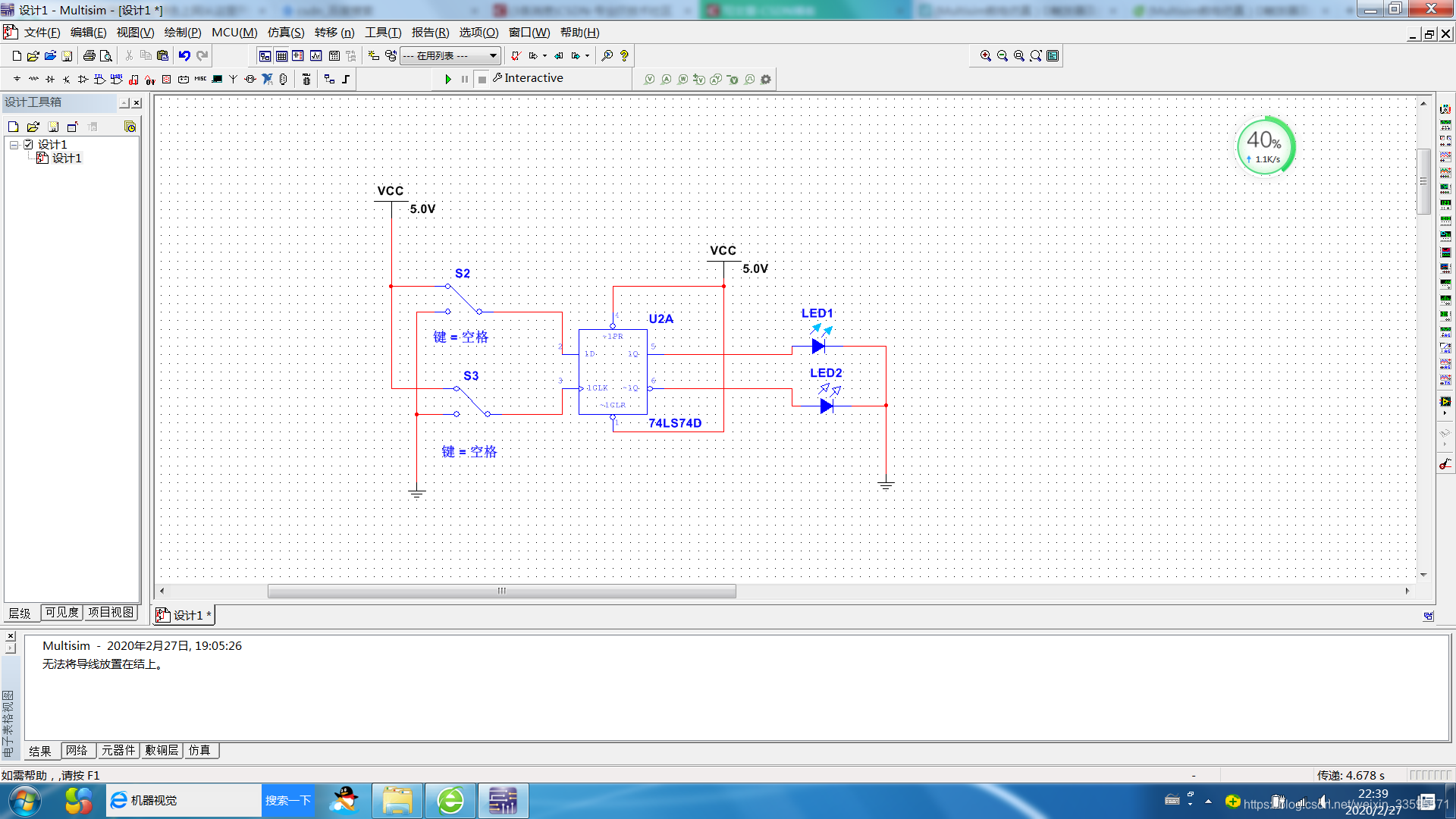Click the horizontal canvas scrollbar thumb
The image size is (1456, 819).
tap(501, 591)
